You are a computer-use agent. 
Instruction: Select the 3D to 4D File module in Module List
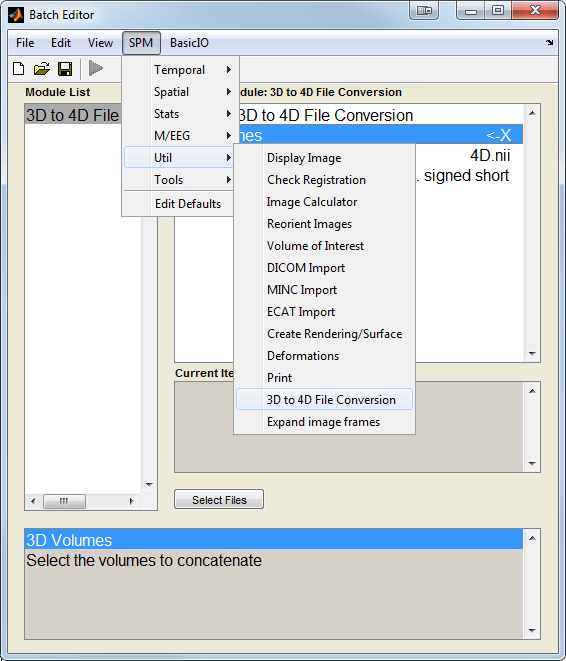point(73,115)
